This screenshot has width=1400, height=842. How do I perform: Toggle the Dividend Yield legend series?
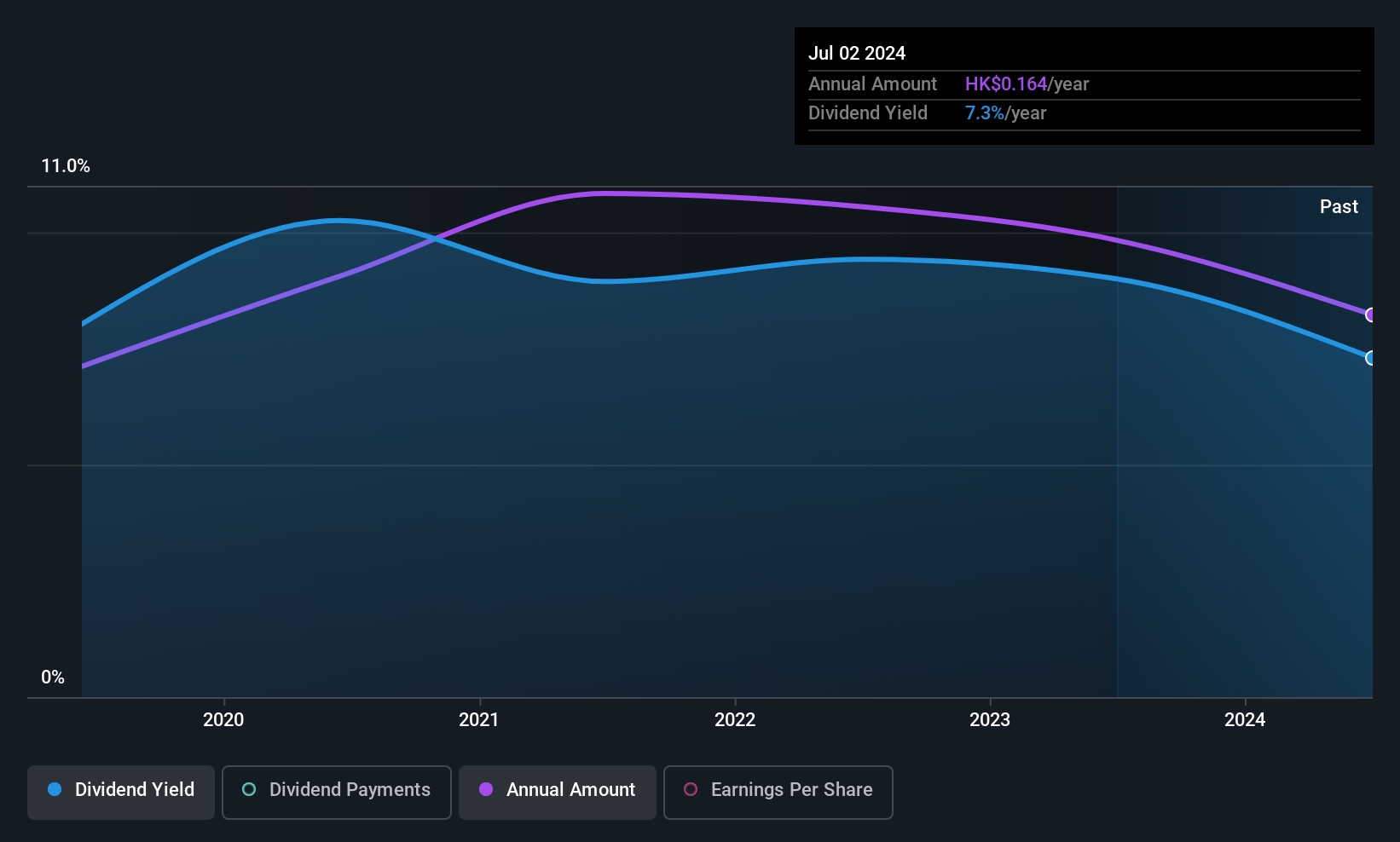(x=121, y=792)
